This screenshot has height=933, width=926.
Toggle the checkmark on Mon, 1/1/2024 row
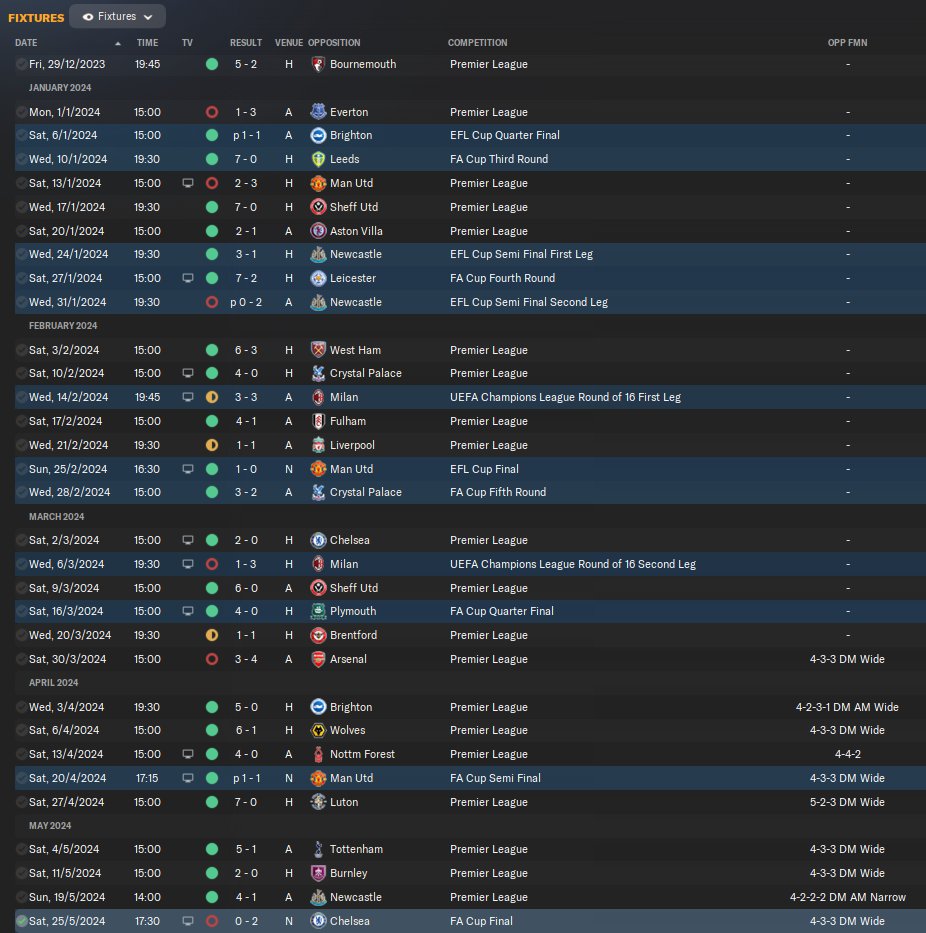(21, 112)
